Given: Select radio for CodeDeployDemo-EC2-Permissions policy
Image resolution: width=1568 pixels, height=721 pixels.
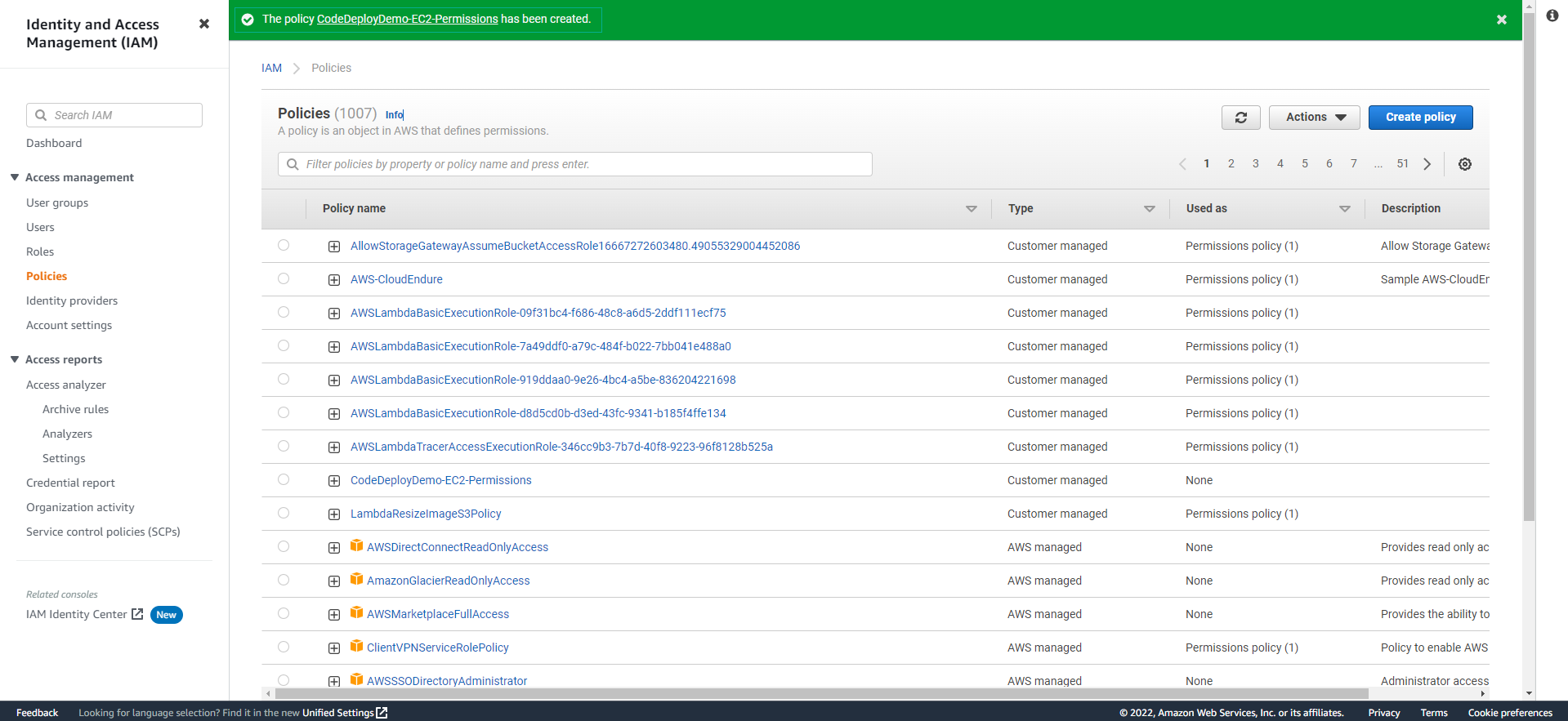Looking at the screenshot, I should point(284,479).
